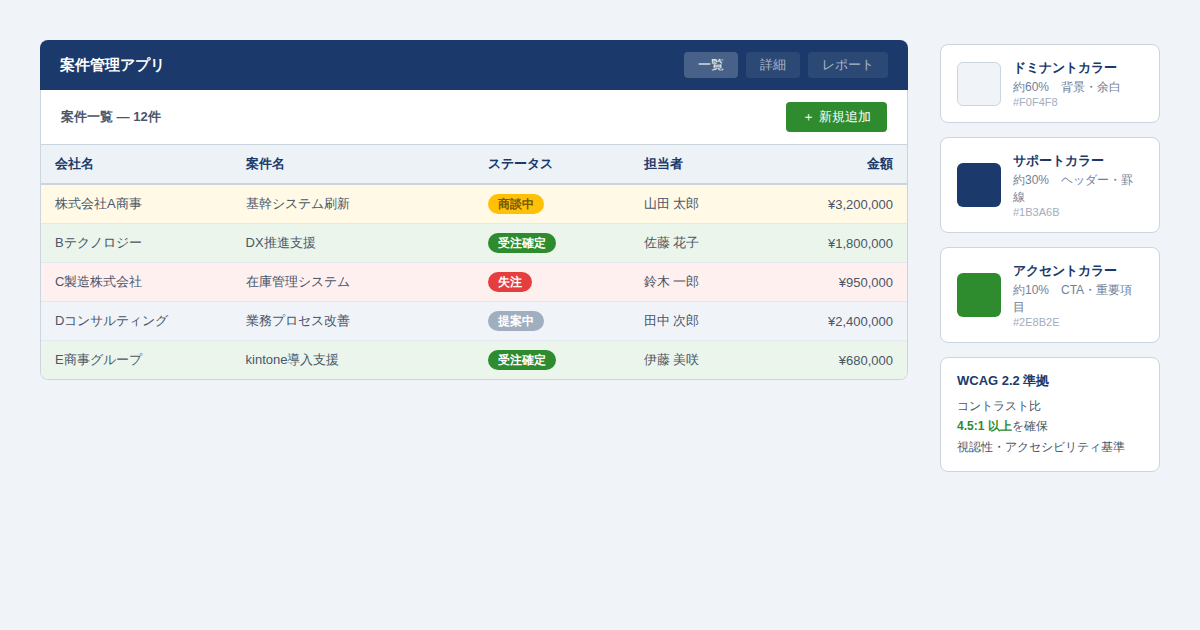
Task: Click the 業務プロセス改善 project name
Action: coord(298,321)
